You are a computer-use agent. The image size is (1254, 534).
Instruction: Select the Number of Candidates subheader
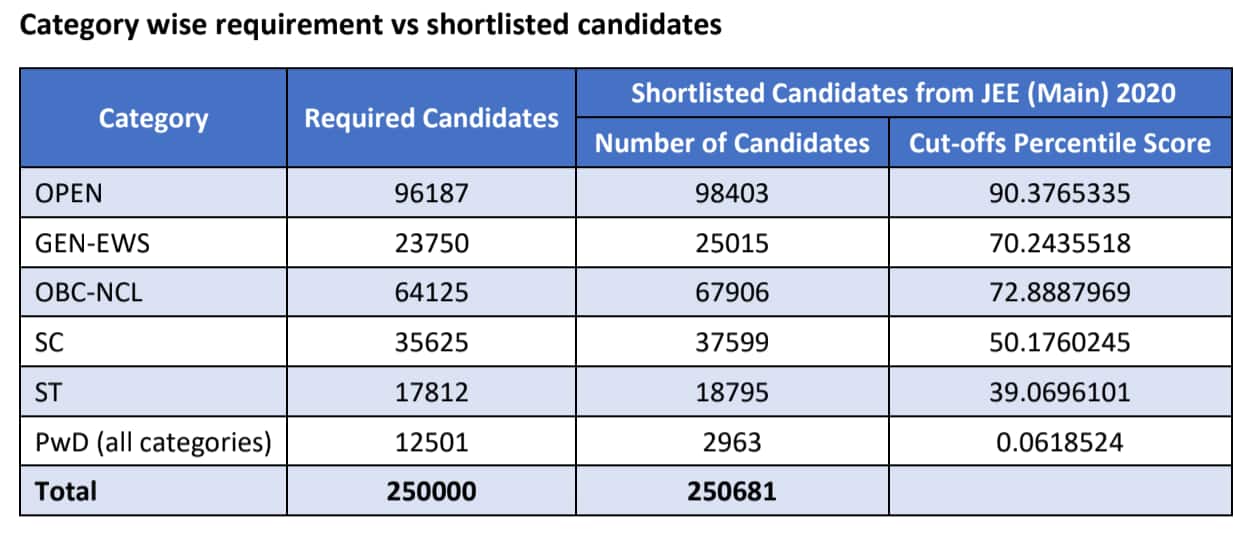(732, 143)
